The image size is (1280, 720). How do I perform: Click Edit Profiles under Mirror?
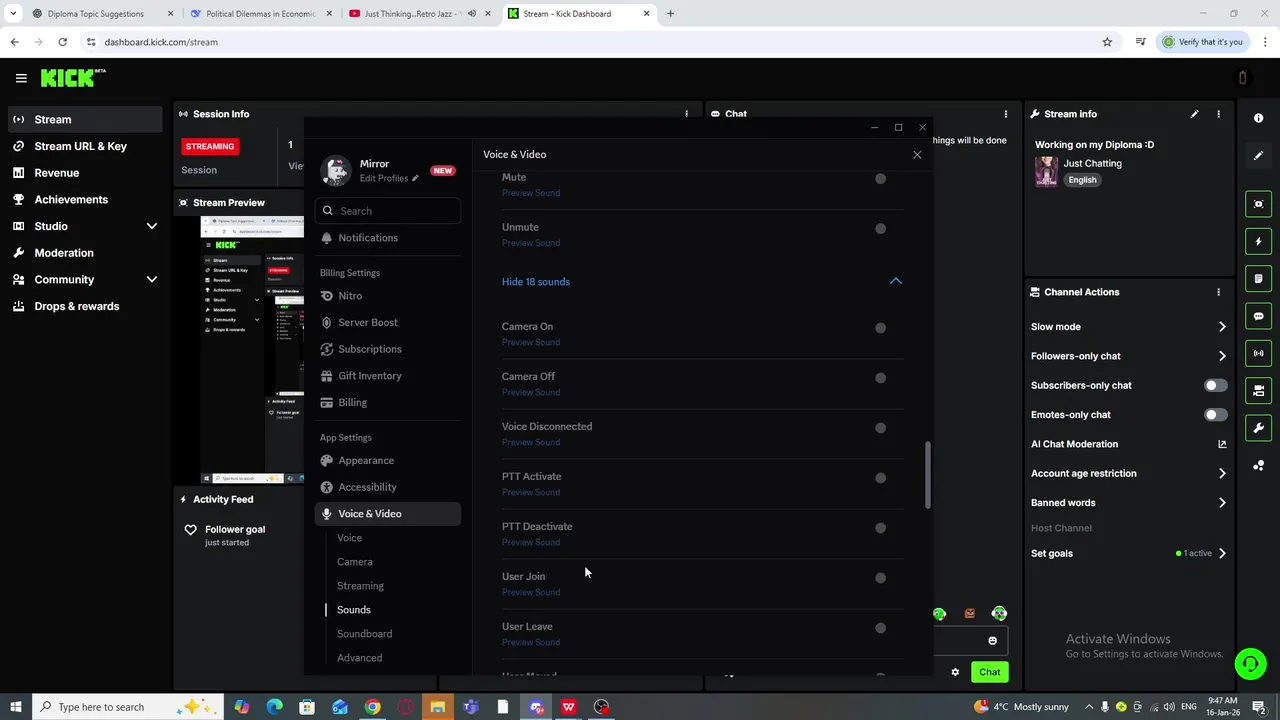point(389,178)
